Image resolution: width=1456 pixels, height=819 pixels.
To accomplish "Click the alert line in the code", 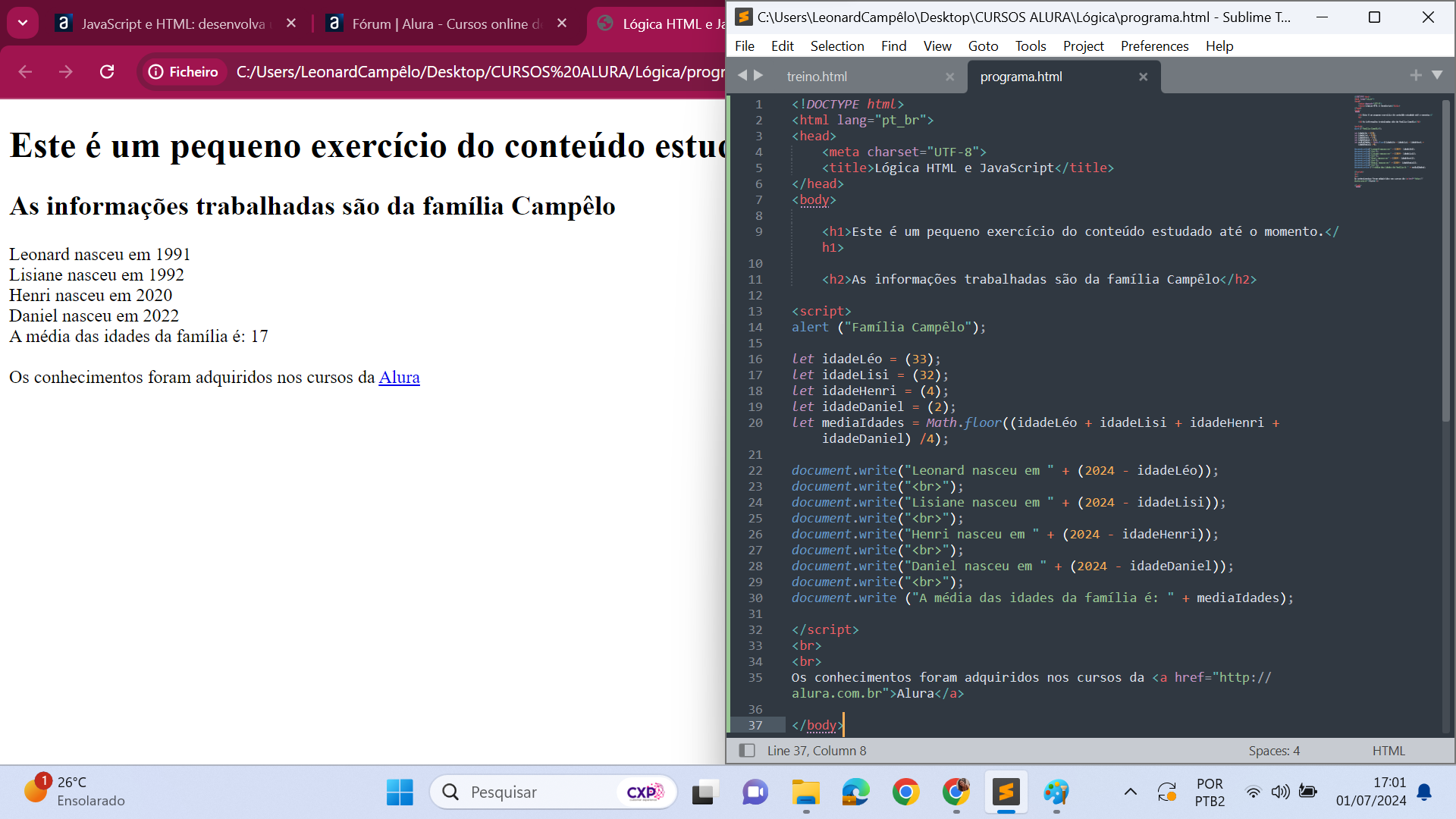I will click(889, 327).
